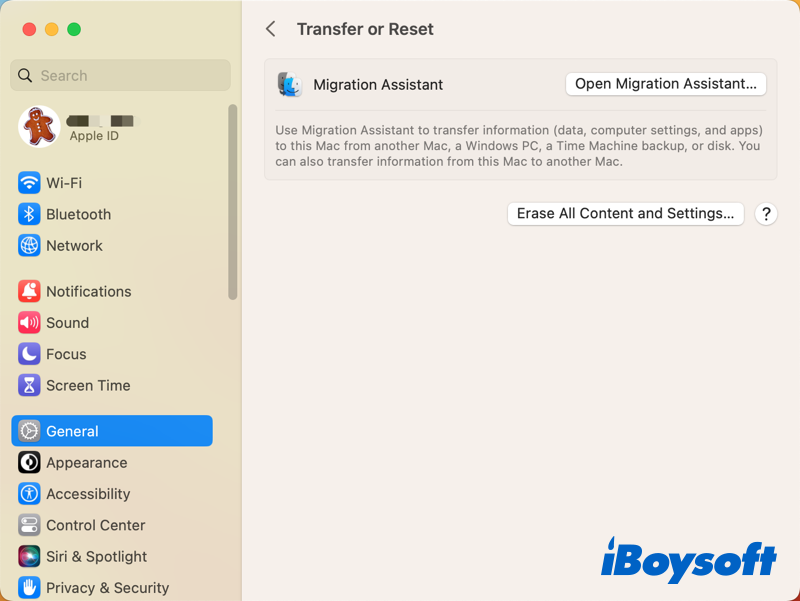Select Sound label in sidebar

click(x=68, y=322)
